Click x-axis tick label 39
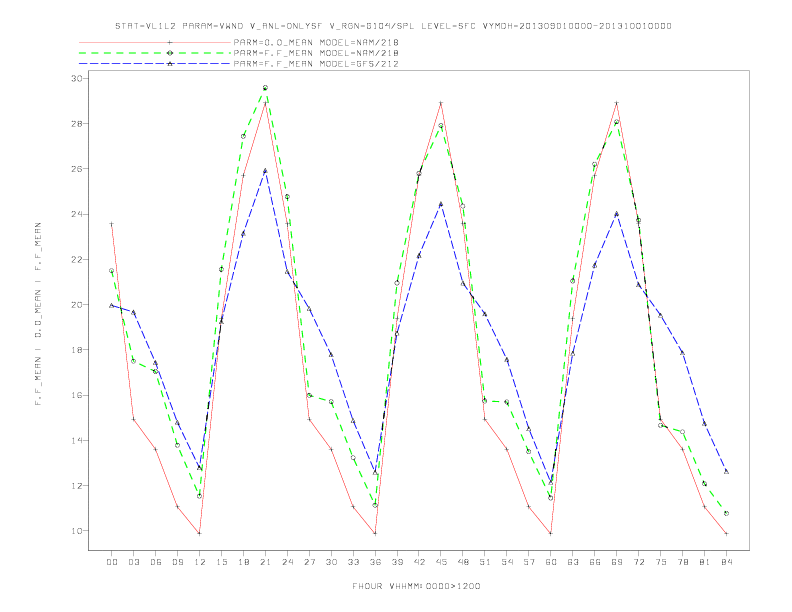This screenshot has width=792, height=612. pyautogui.click(x=397, y=562)
